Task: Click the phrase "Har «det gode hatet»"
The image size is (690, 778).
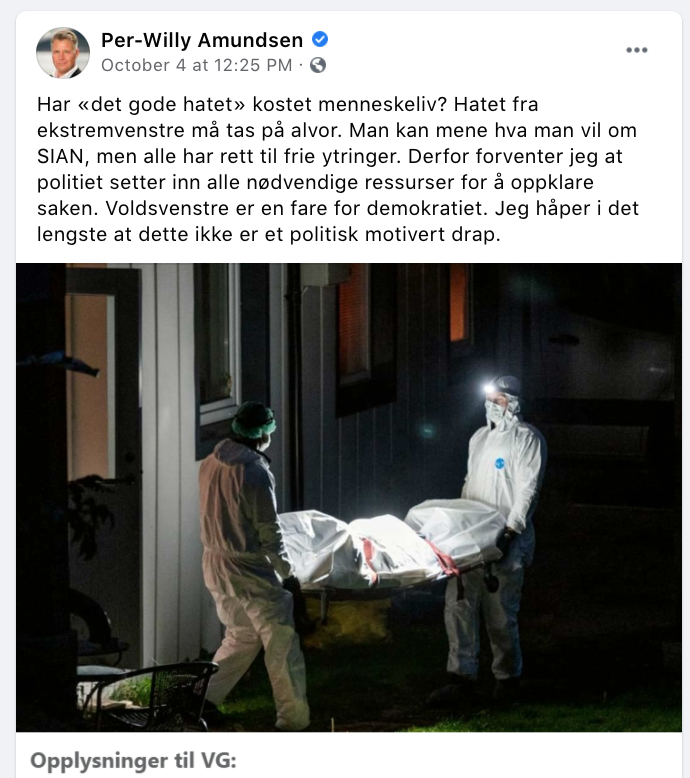Action: (141, 105)
